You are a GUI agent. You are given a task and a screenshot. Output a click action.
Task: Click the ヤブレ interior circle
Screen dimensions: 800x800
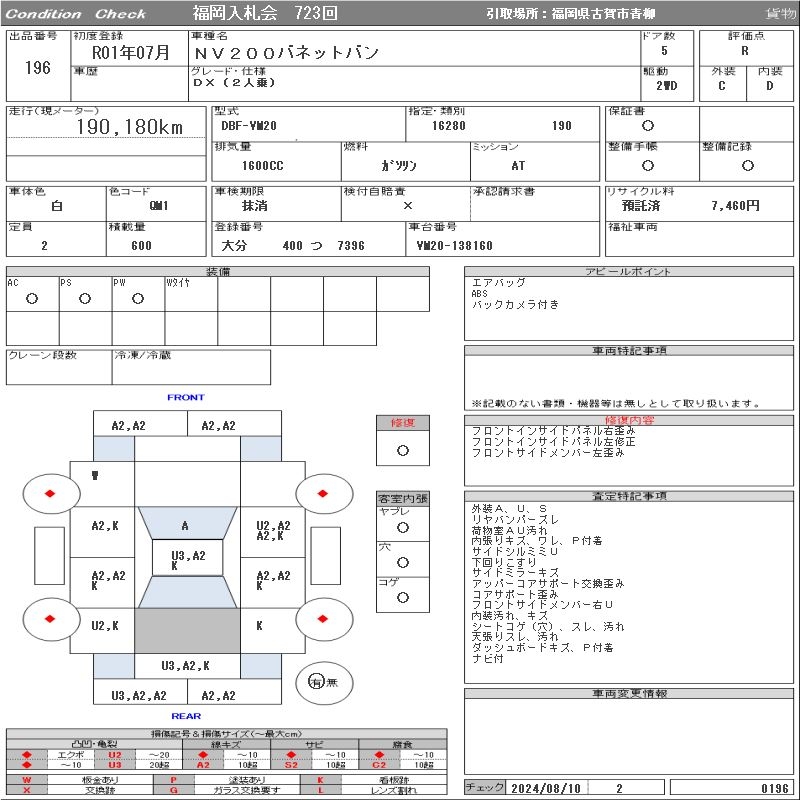tap(403, 528)
